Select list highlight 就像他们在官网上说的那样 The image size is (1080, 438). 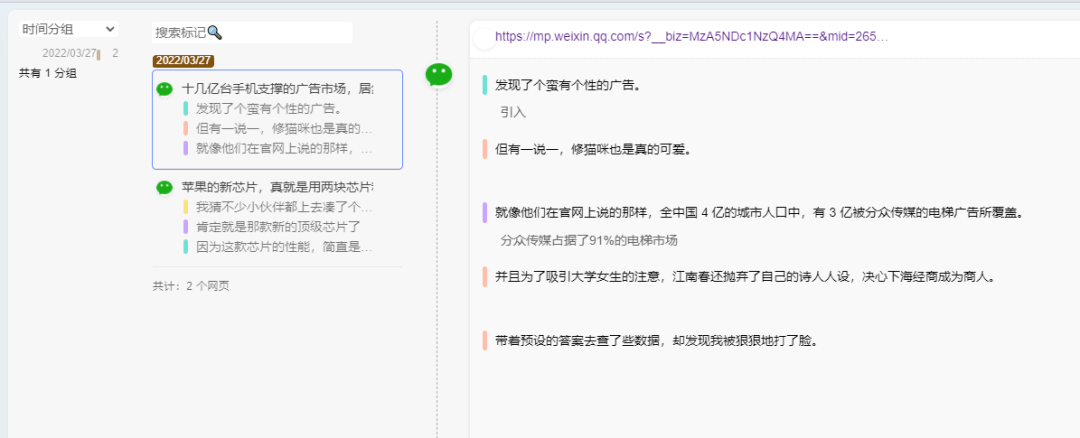click(284, 147)
